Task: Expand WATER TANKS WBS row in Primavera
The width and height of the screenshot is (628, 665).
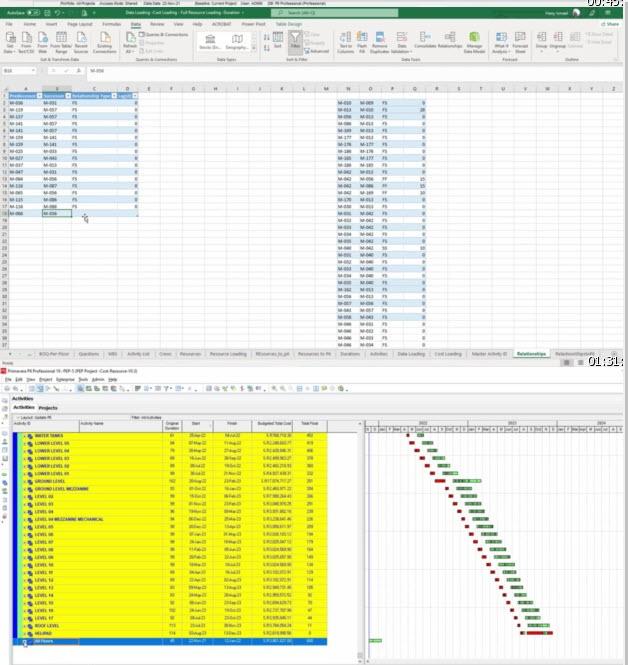Action: (x=24, y=436)
